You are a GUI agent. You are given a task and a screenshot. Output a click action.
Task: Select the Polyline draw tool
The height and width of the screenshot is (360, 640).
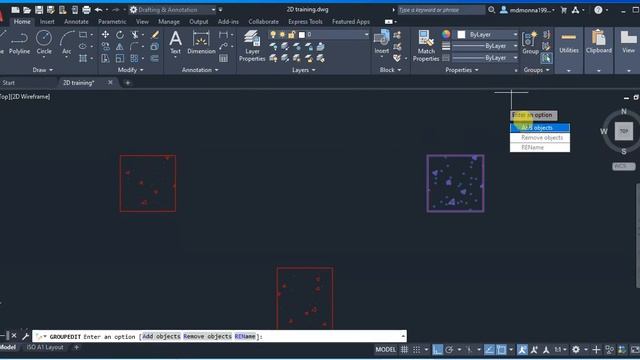pyautogui.click(x=19, y=43)
